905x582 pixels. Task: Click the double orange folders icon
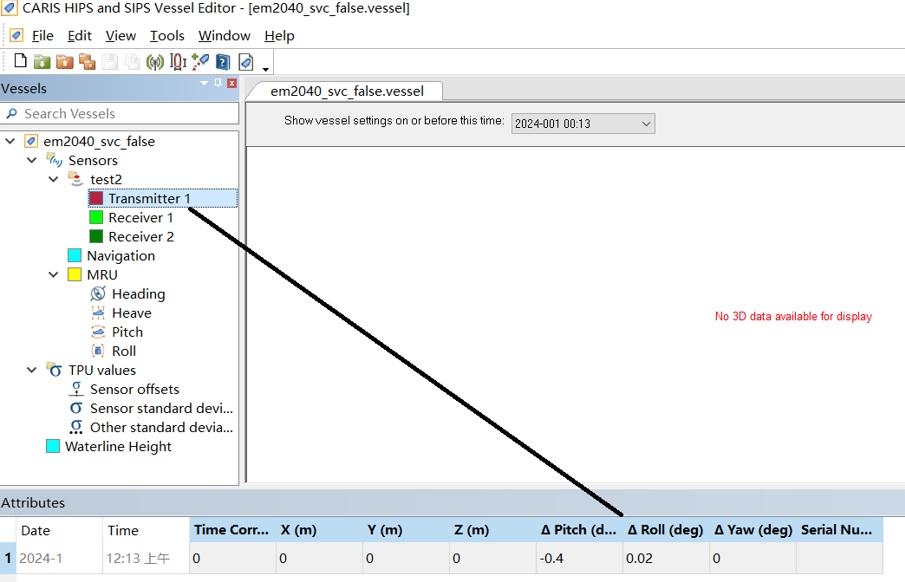point(87,61)
